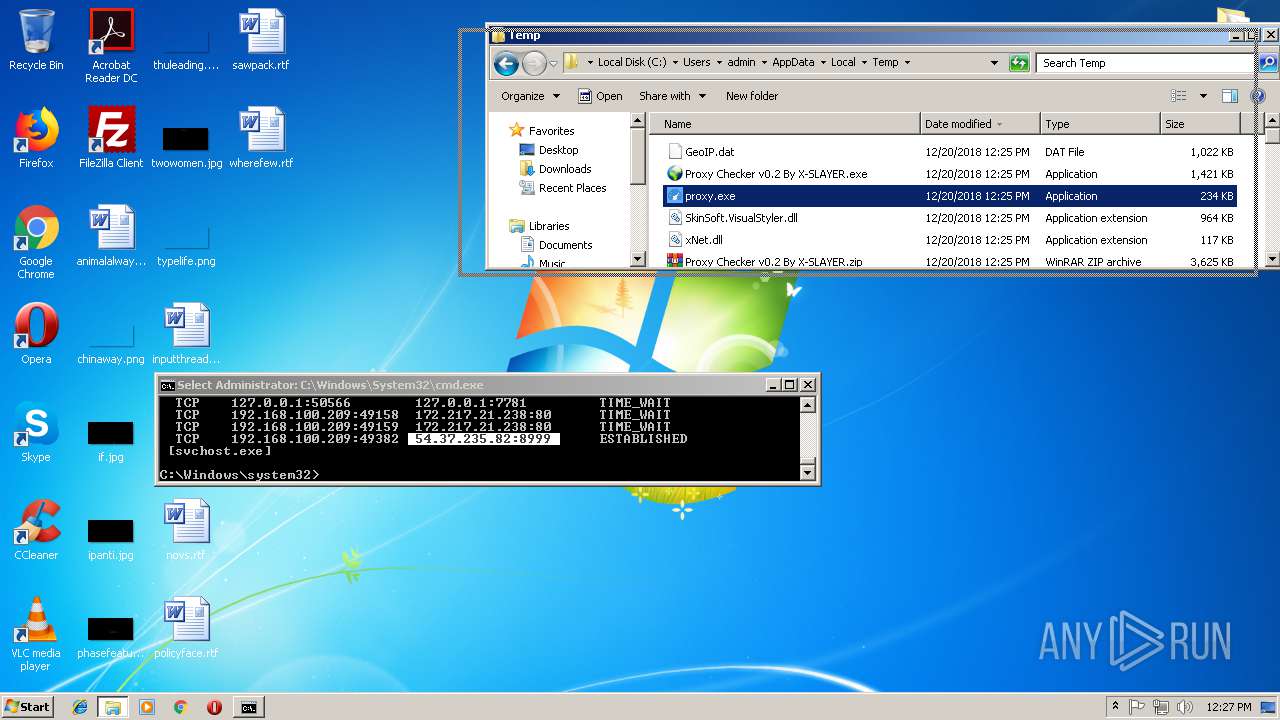Click Local in the address breadcrumb
The width and height of the screenshot is (1280, 720).
pyautogui.click(x=843, y=62)
